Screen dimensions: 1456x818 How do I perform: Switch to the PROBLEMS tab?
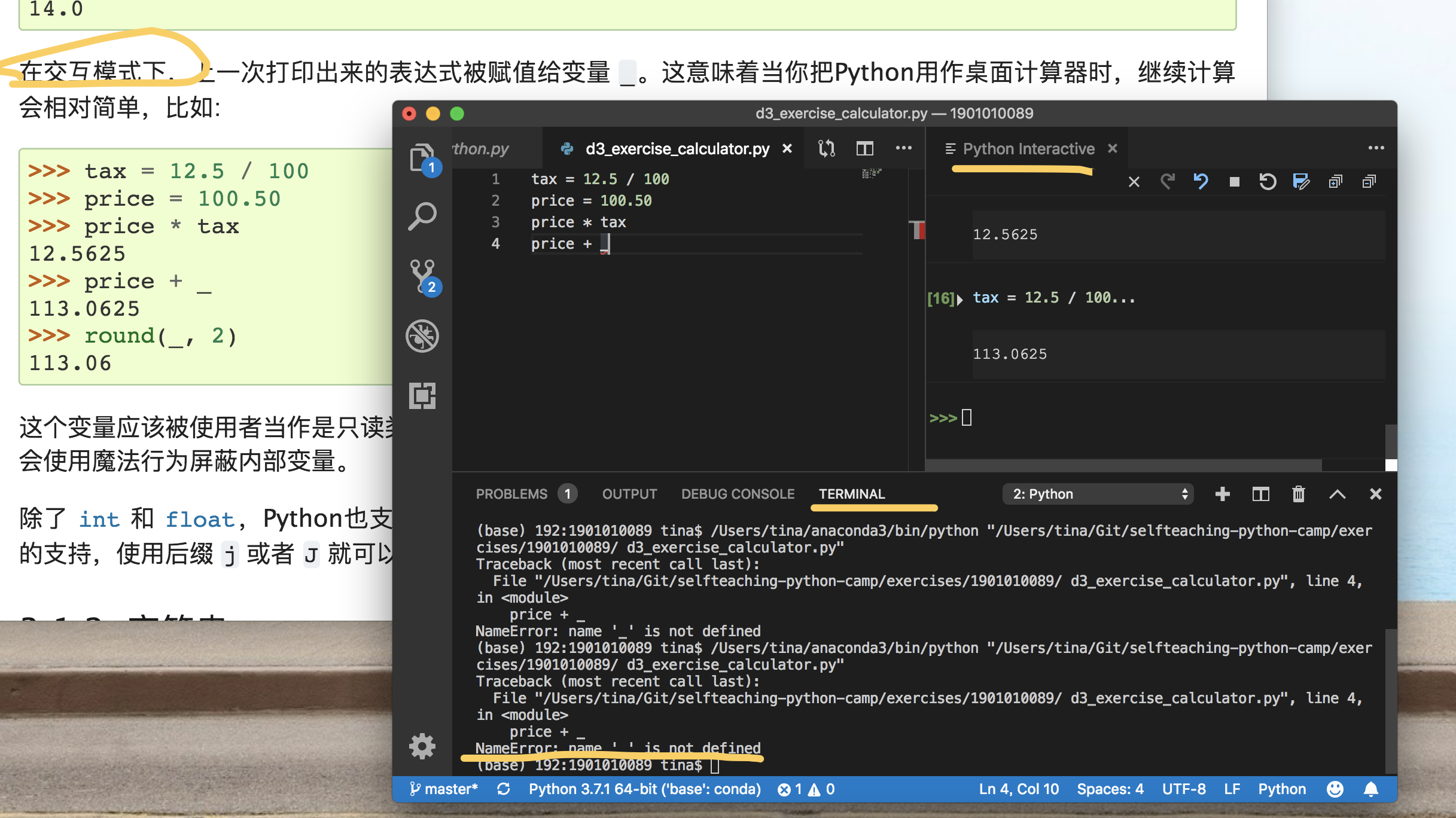(526, 494)
